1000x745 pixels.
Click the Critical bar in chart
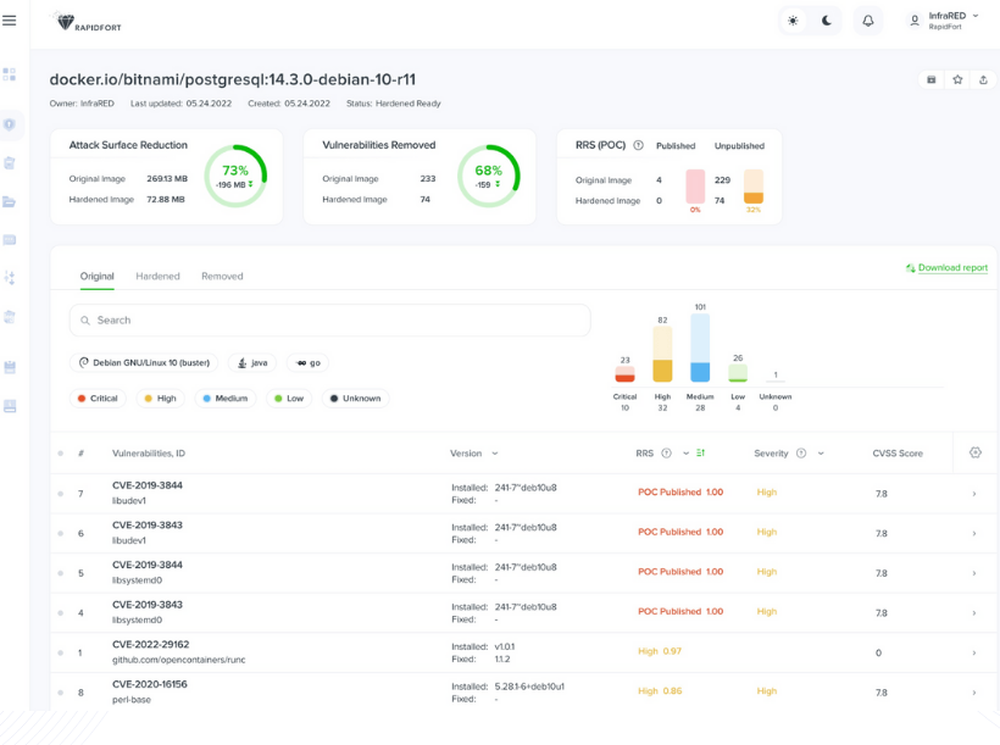[x=625, y=374]
